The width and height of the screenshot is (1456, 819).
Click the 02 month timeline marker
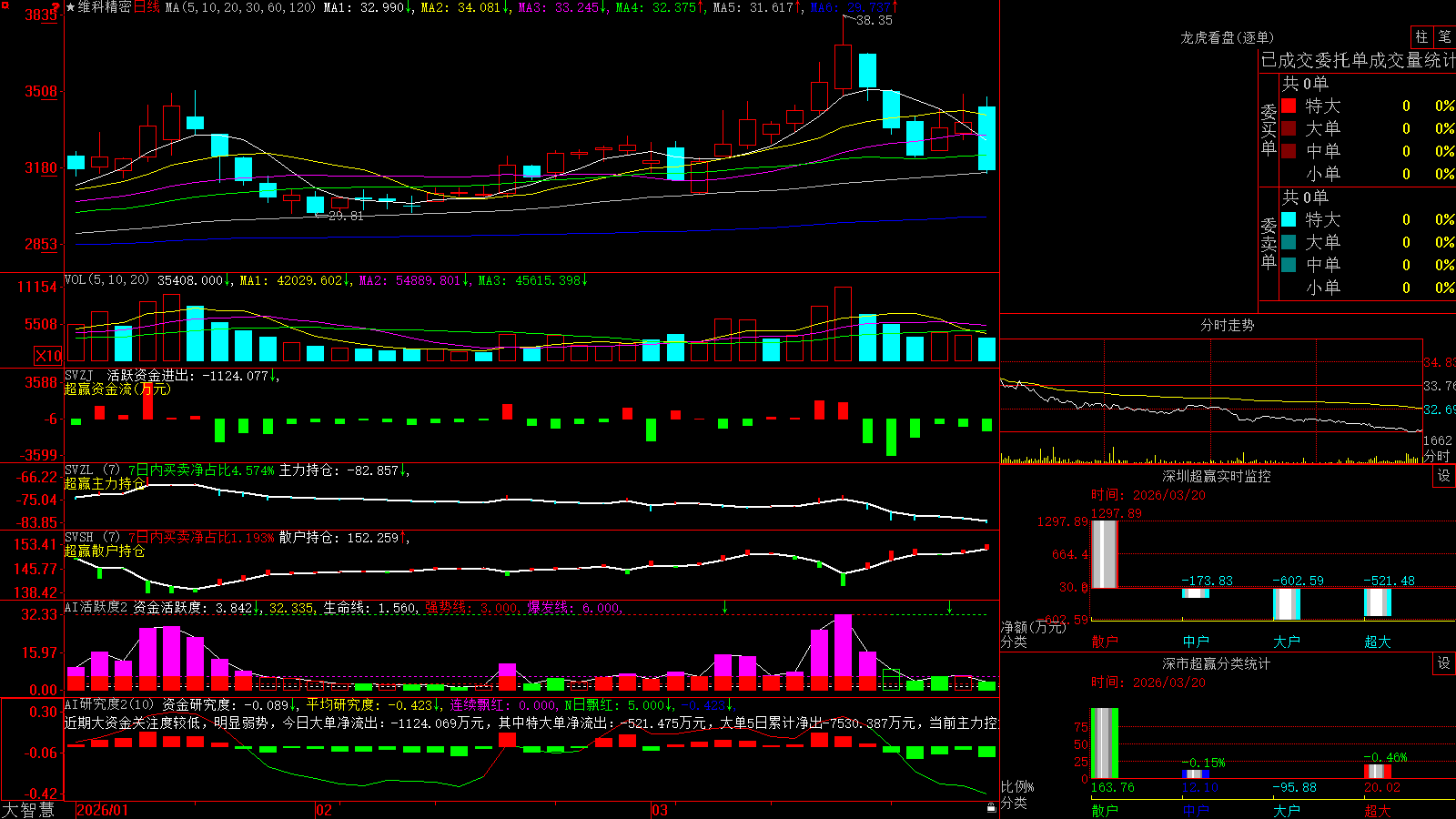324,810
